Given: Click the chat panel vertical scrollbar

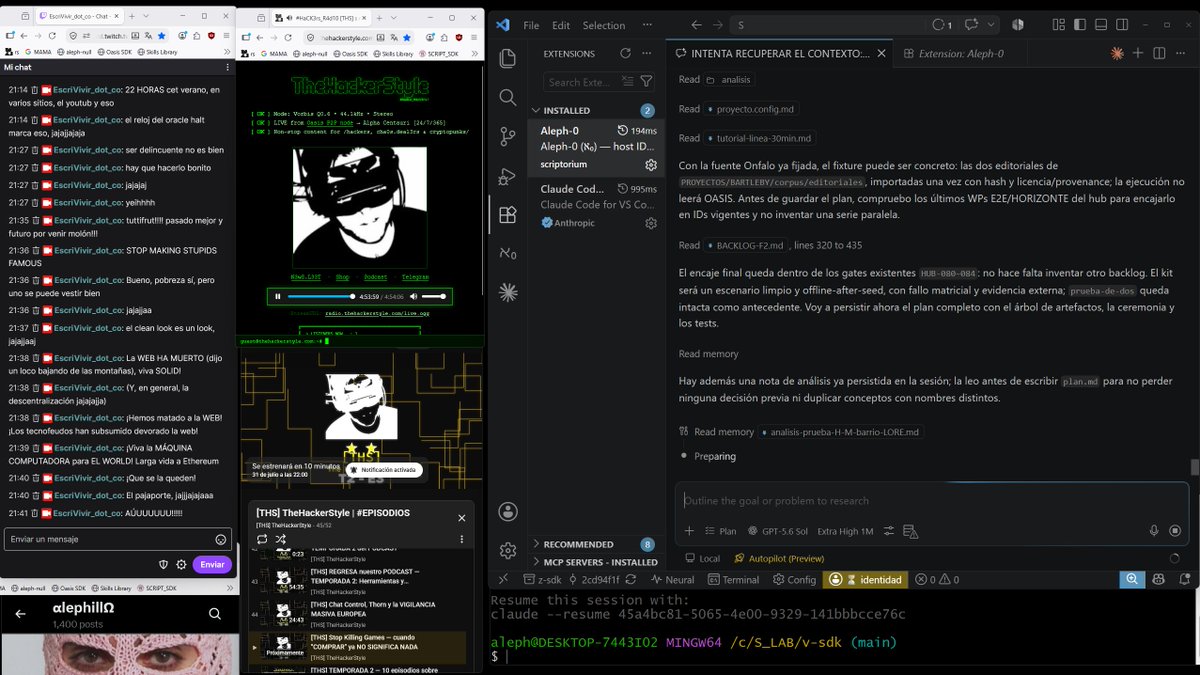Looking at the screenshot, I should coord(1195,467).
